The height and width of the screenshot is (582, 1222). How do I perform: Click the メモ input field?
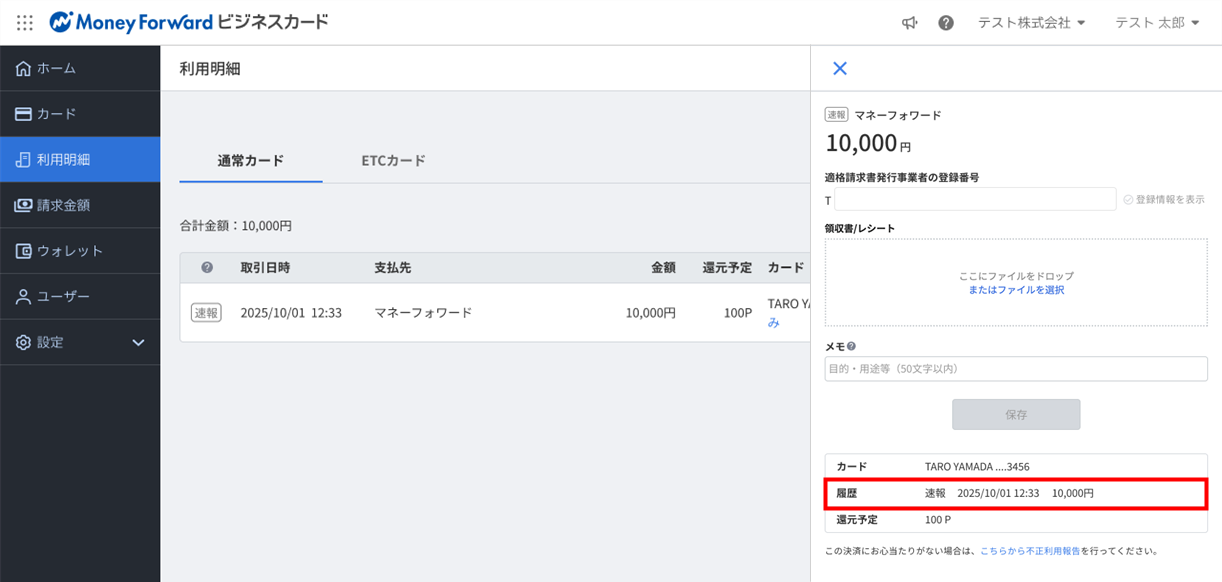click(x=1016, y=369)
